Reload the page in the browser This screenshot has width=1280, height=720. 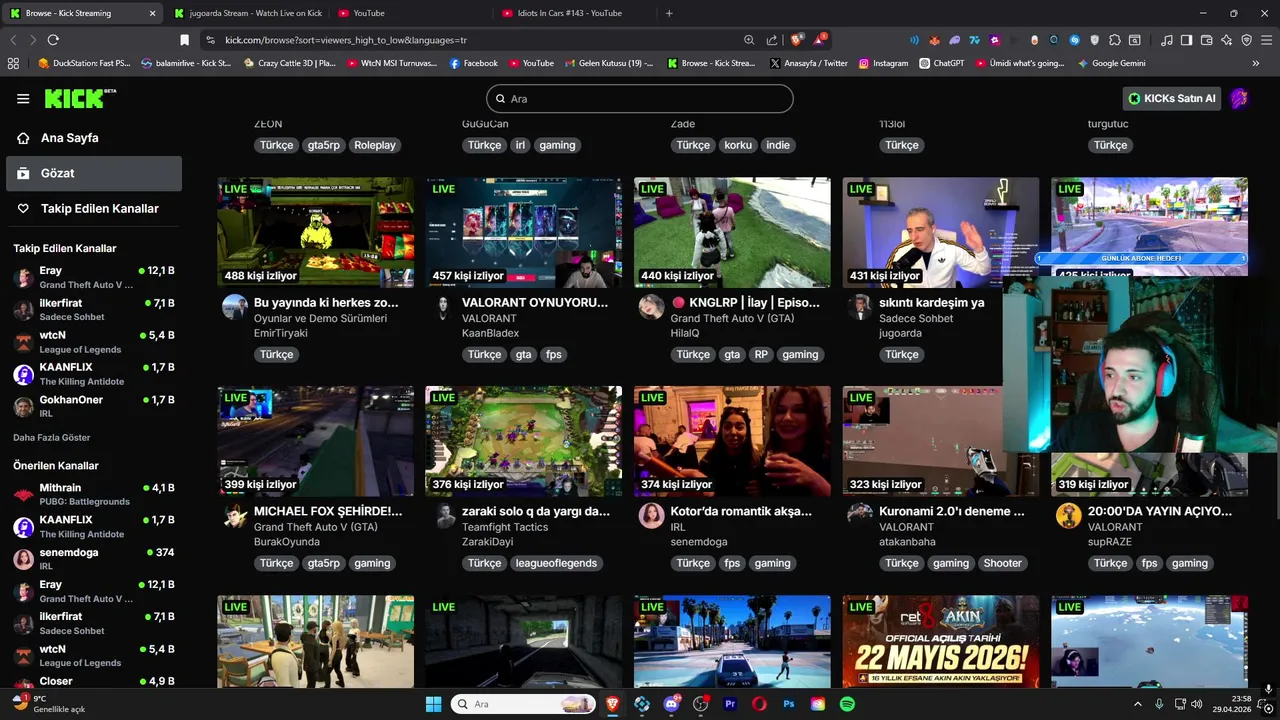[53, 40]
